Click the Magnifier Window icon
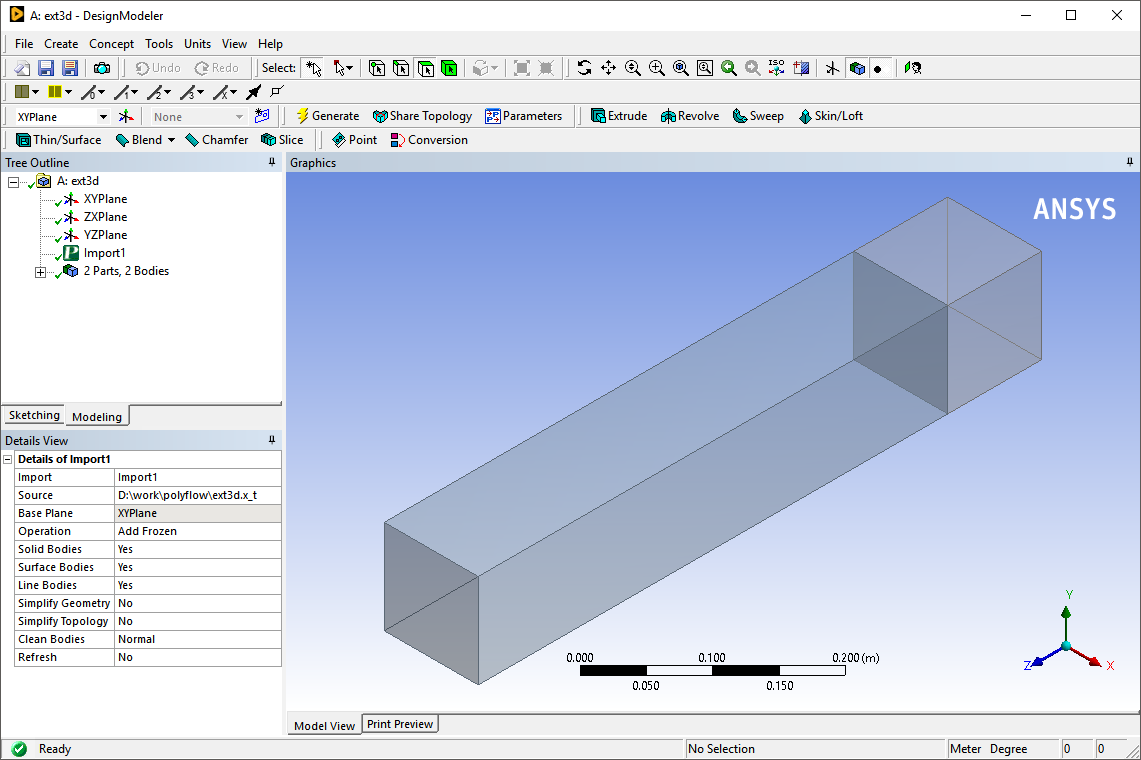Screen dimensions: 1141x760 (x=704, y=68)
